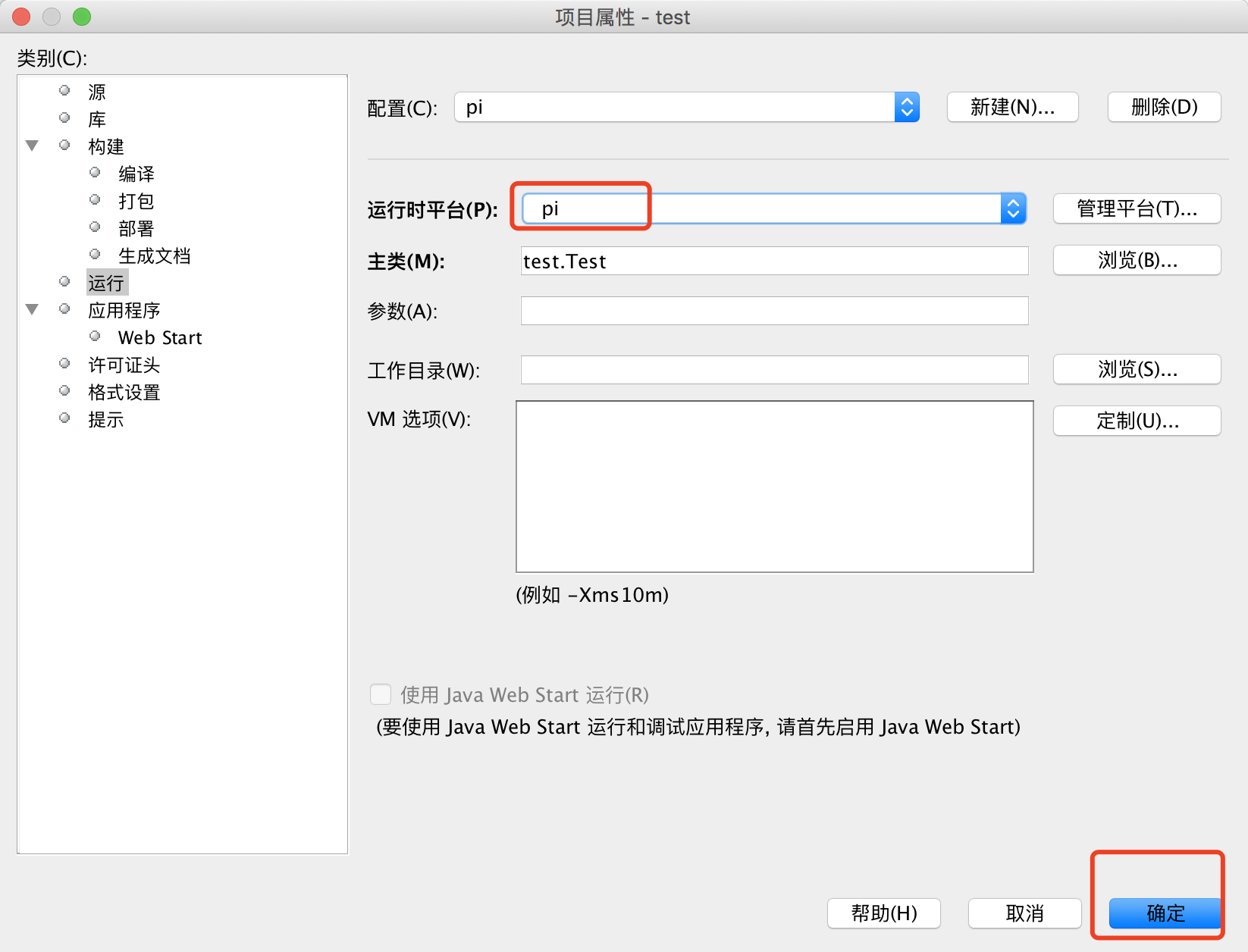The height and width of the screenshot is (952, 1248).
Task: Click 新建(N)... to create configuration
Action: pyautogui.click(x=1013, y=107)
